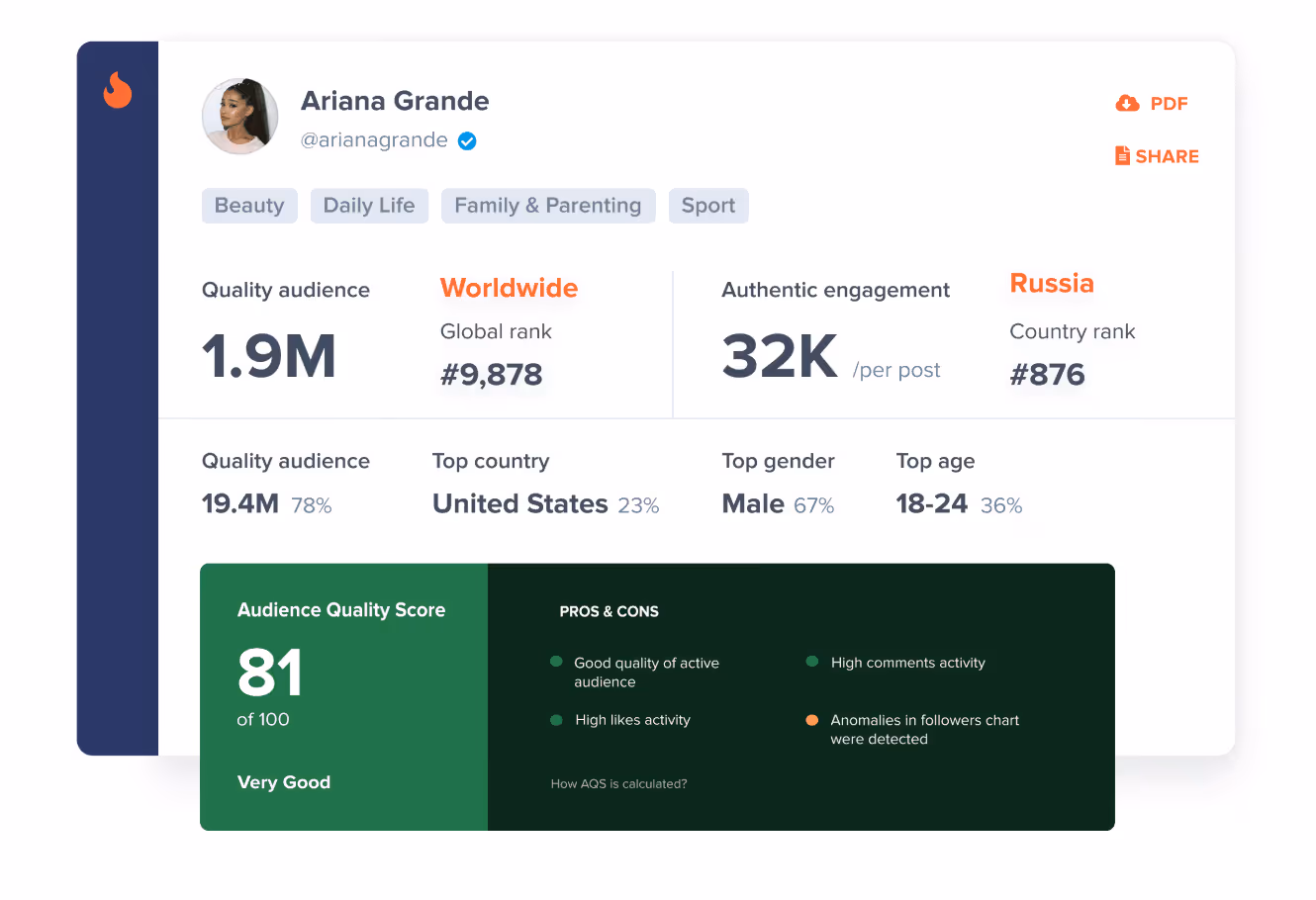Select the Daily Life category tag
The image size is (1316, 900).
point(369,206)
